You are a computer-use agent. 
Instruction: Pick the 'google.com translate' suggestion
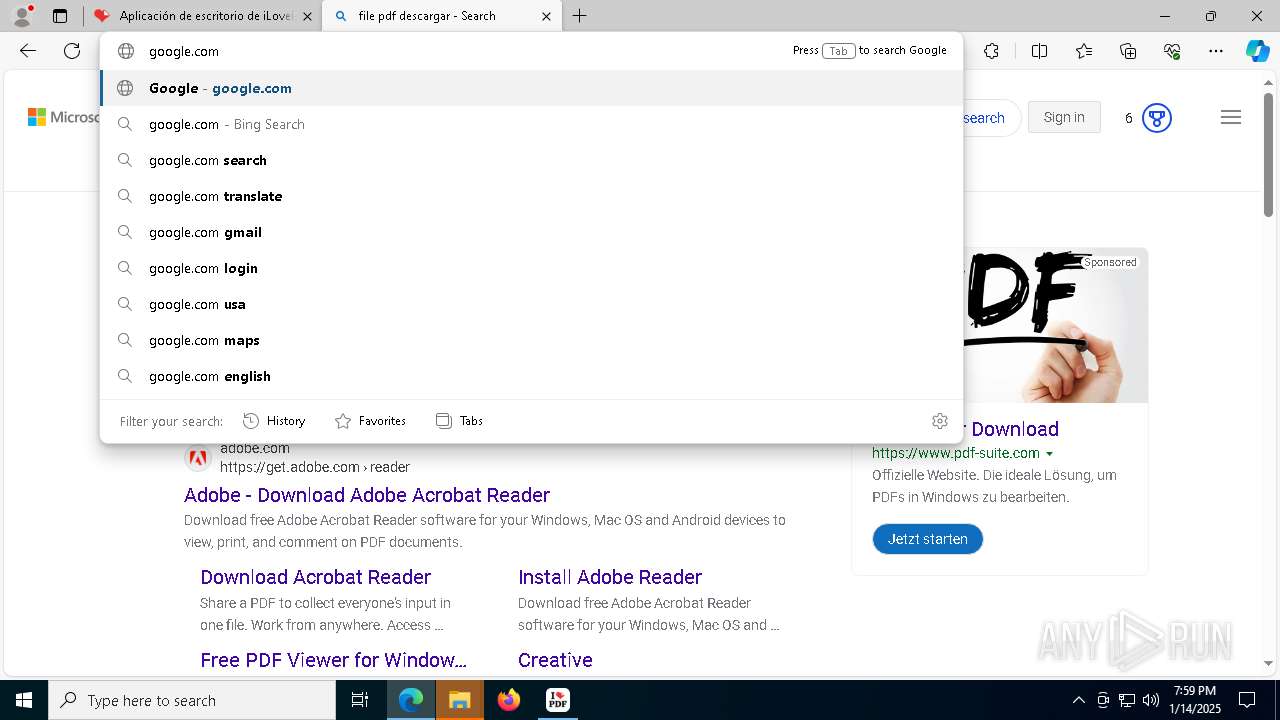[531, 196]
